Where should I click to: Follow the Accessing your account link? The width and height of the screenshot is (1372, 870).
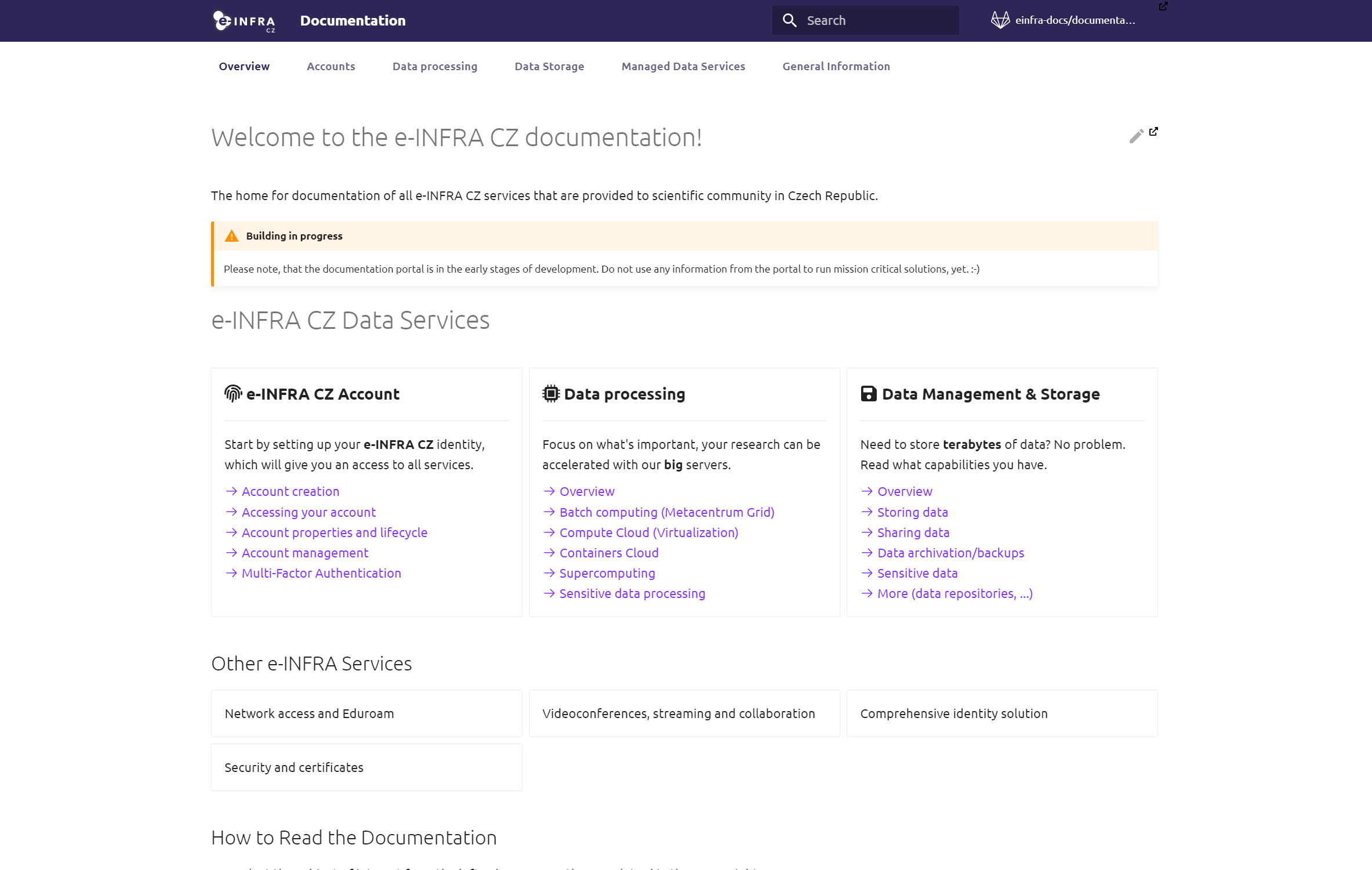[308, 512]
